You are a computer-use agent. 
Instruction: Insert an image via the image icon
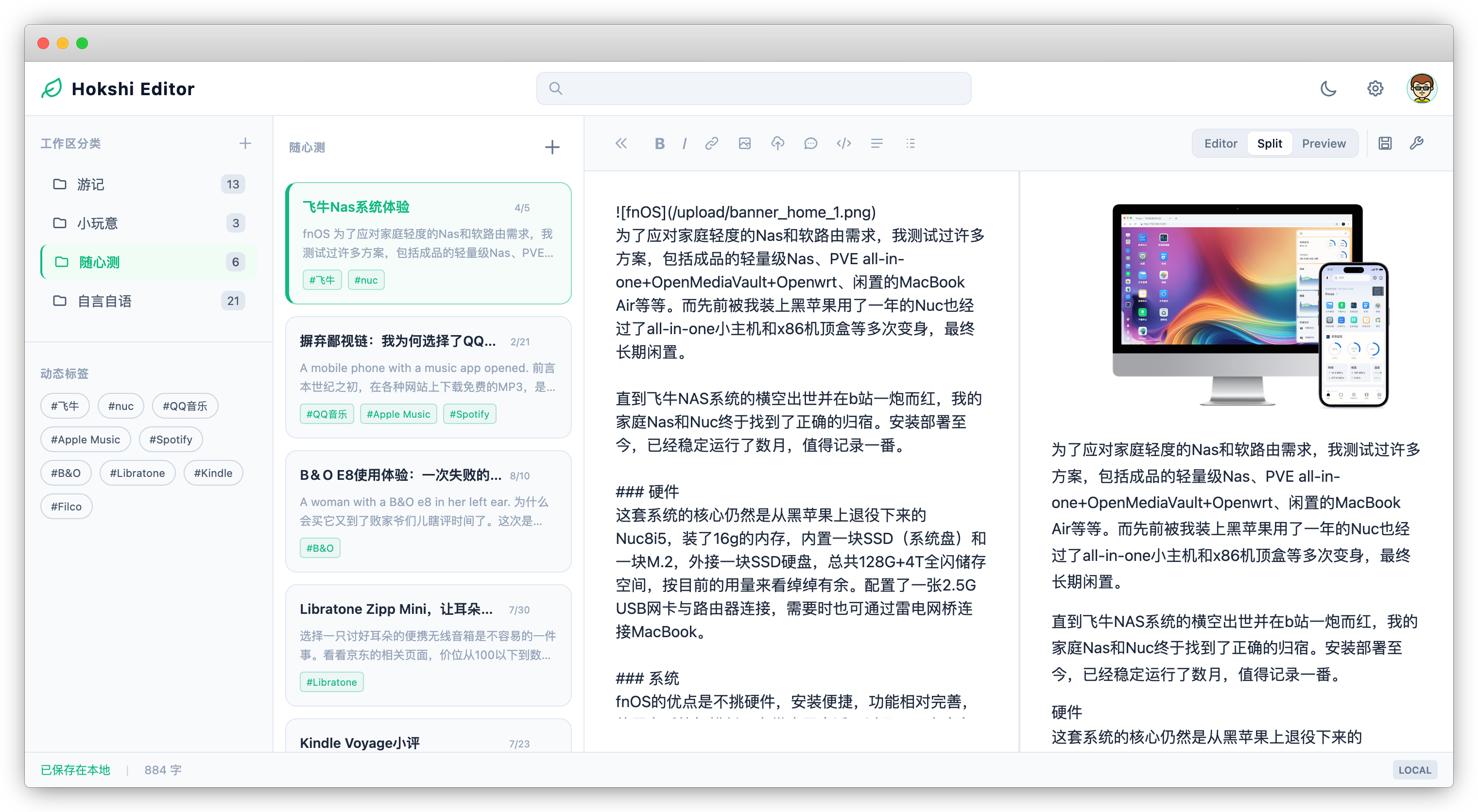[x=745, y=143]
